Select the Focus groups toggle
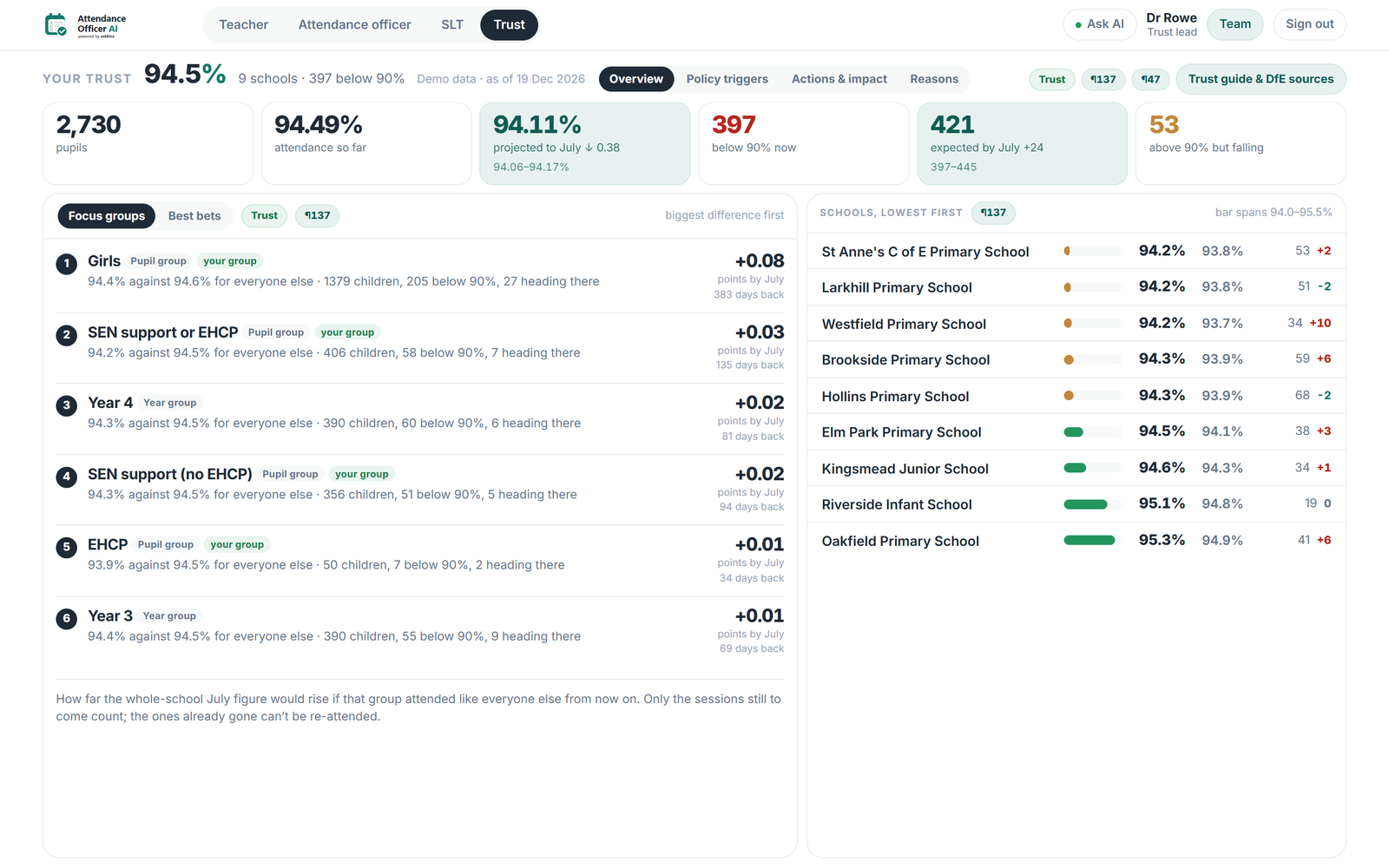The image size is (1389, 868). [x=106, y=216]
